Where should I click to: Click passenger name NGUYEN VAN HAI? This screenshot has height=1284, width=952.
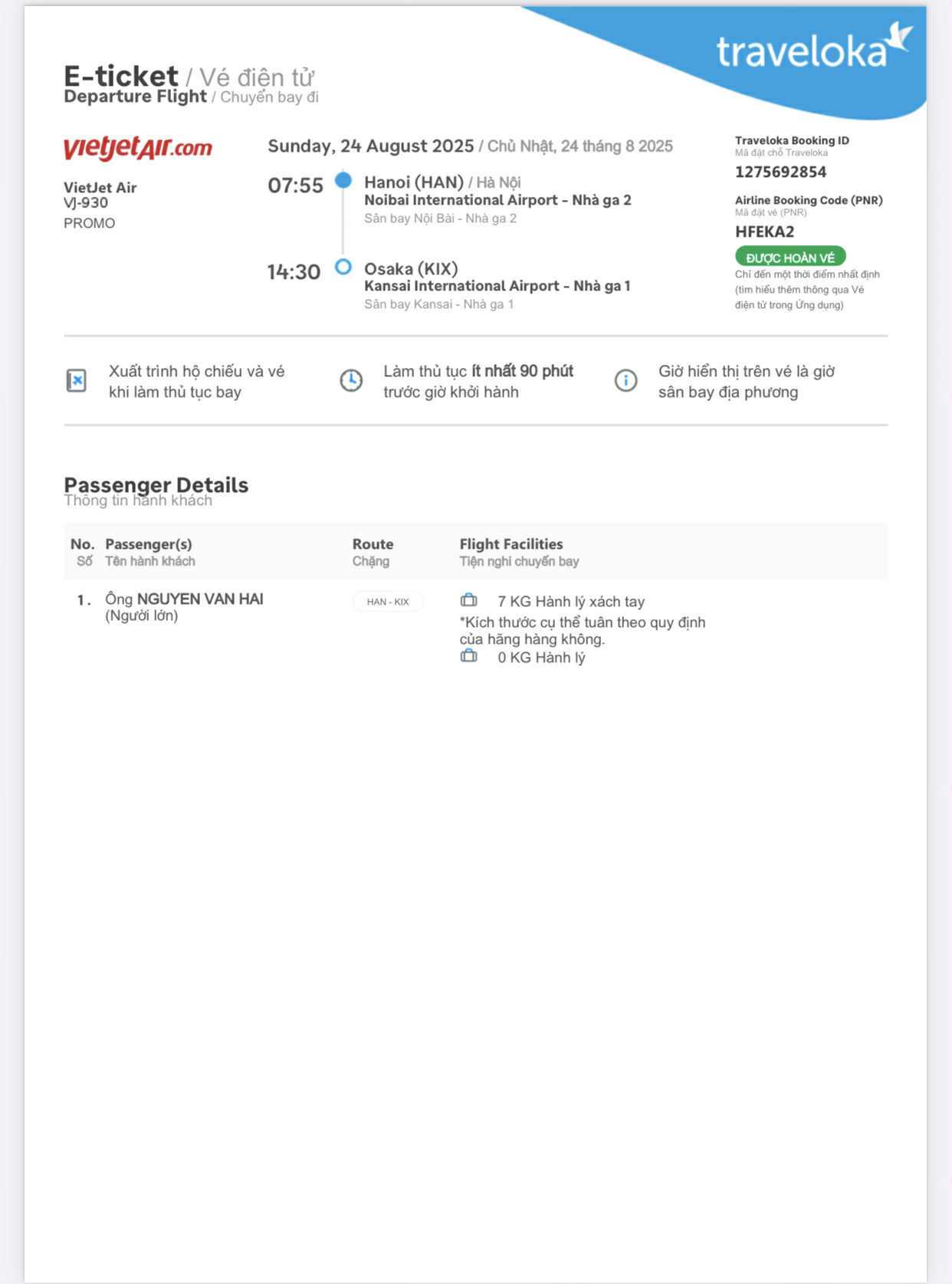pyautogui.click(x=200, y=599)
